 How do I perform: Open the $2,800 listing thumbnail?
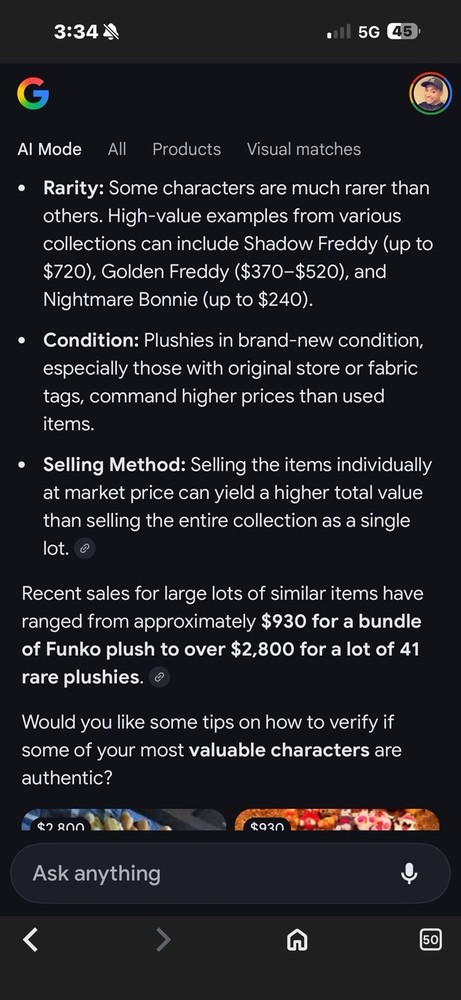click(x=124, y=820)
